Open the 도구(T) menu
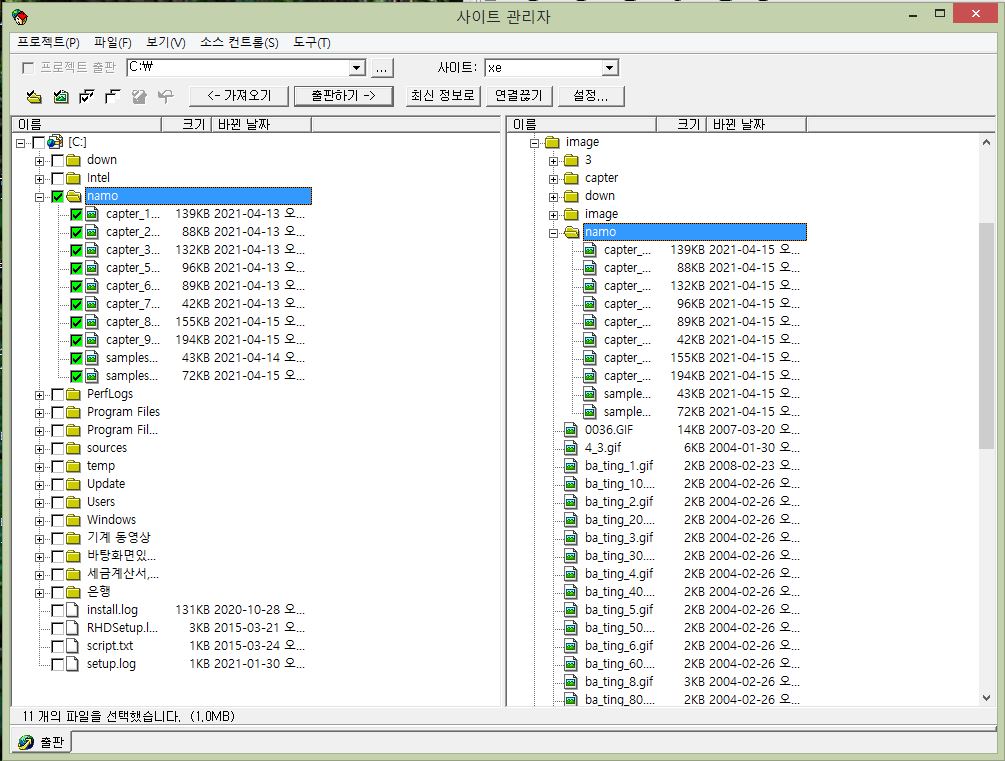This screenshot has height=761, width=1005. pyautogui.click(x=312, y=42)
